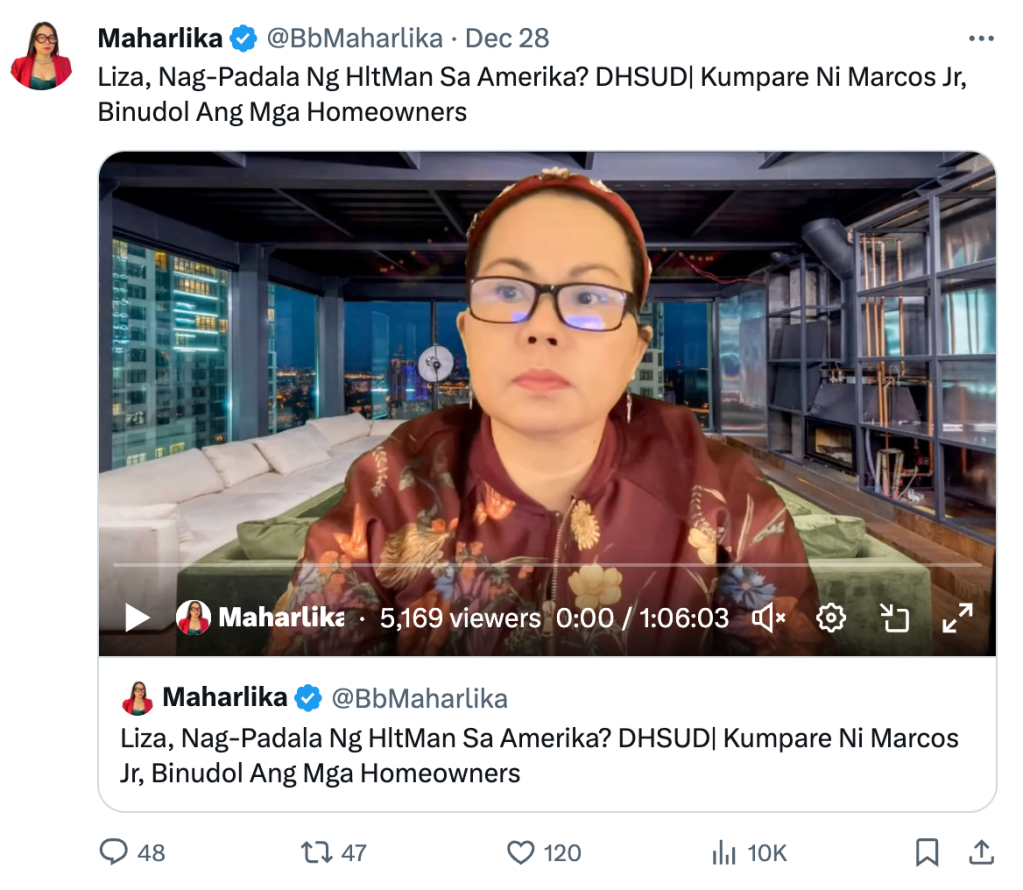1023x890 pixels.
Task: Expand video to fullscreen
Action: tap(957, 617)
